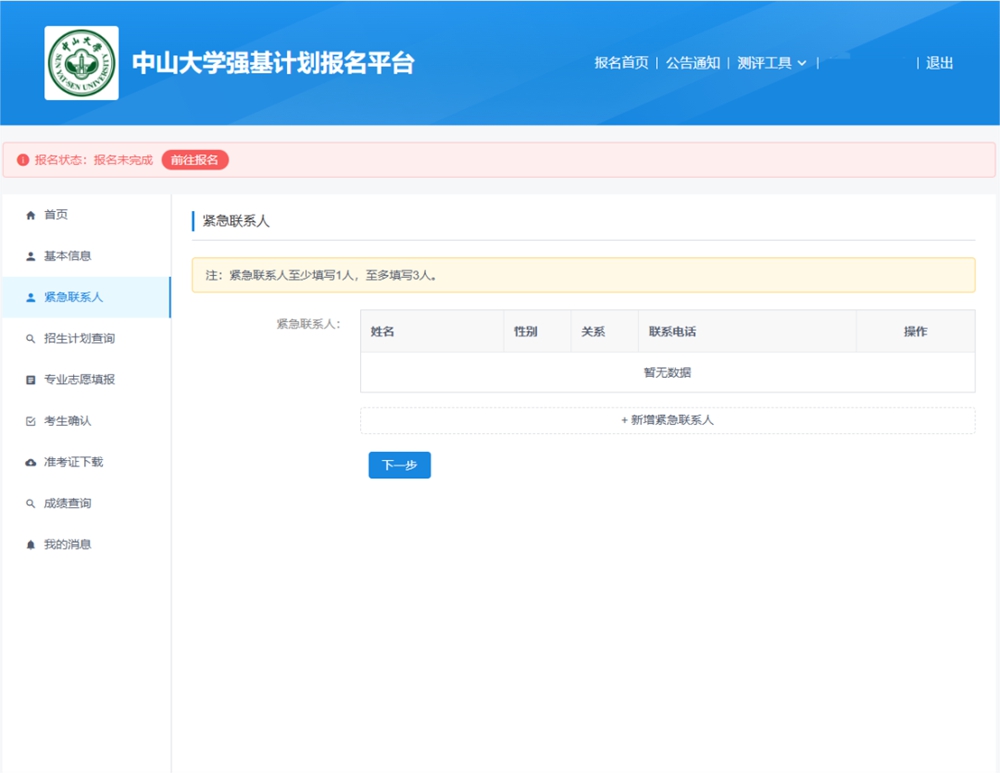Click the form icon beside 专业志愿填报

30,380
